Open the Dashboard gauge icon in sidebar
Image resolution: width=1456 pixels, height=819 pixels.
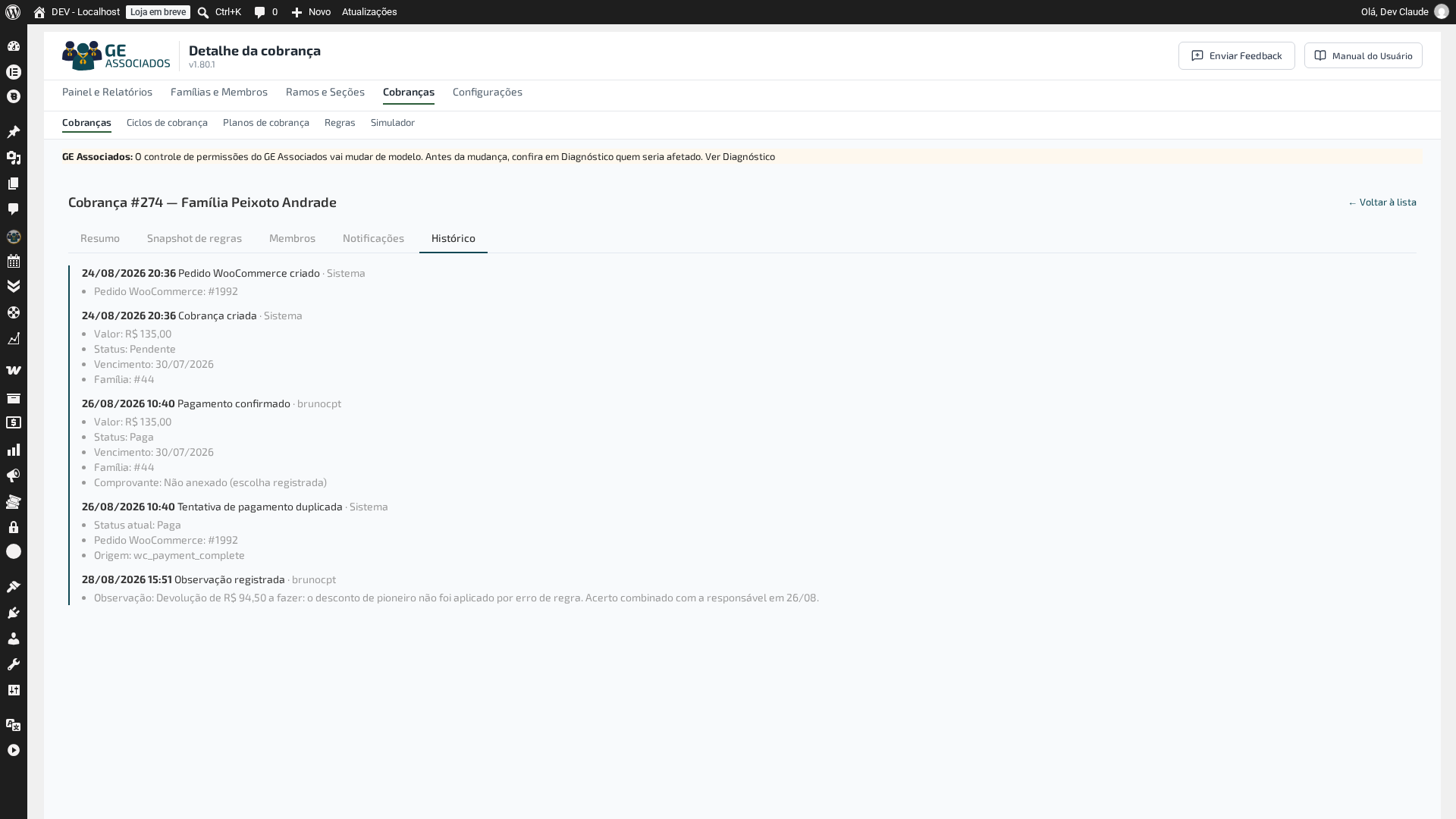coord(14,46)
